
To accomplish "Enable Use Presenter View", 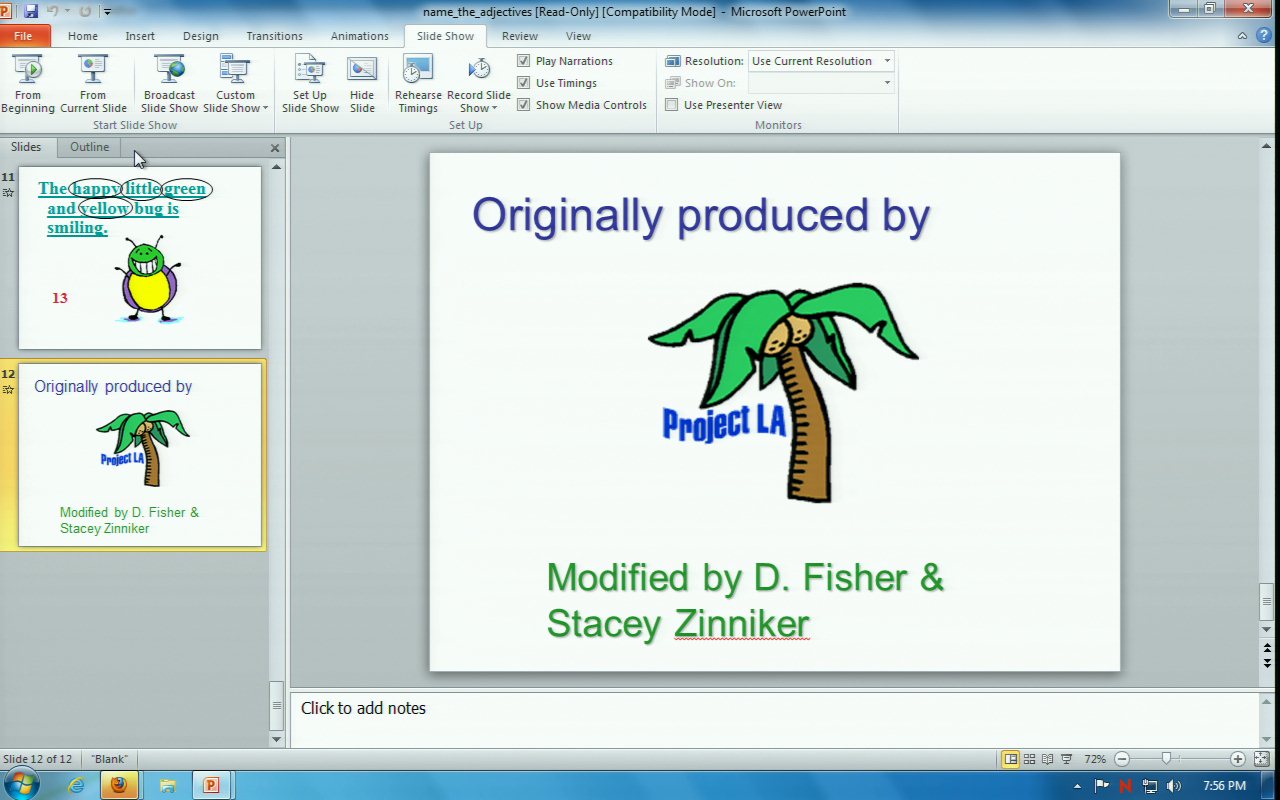I will 672,105.
